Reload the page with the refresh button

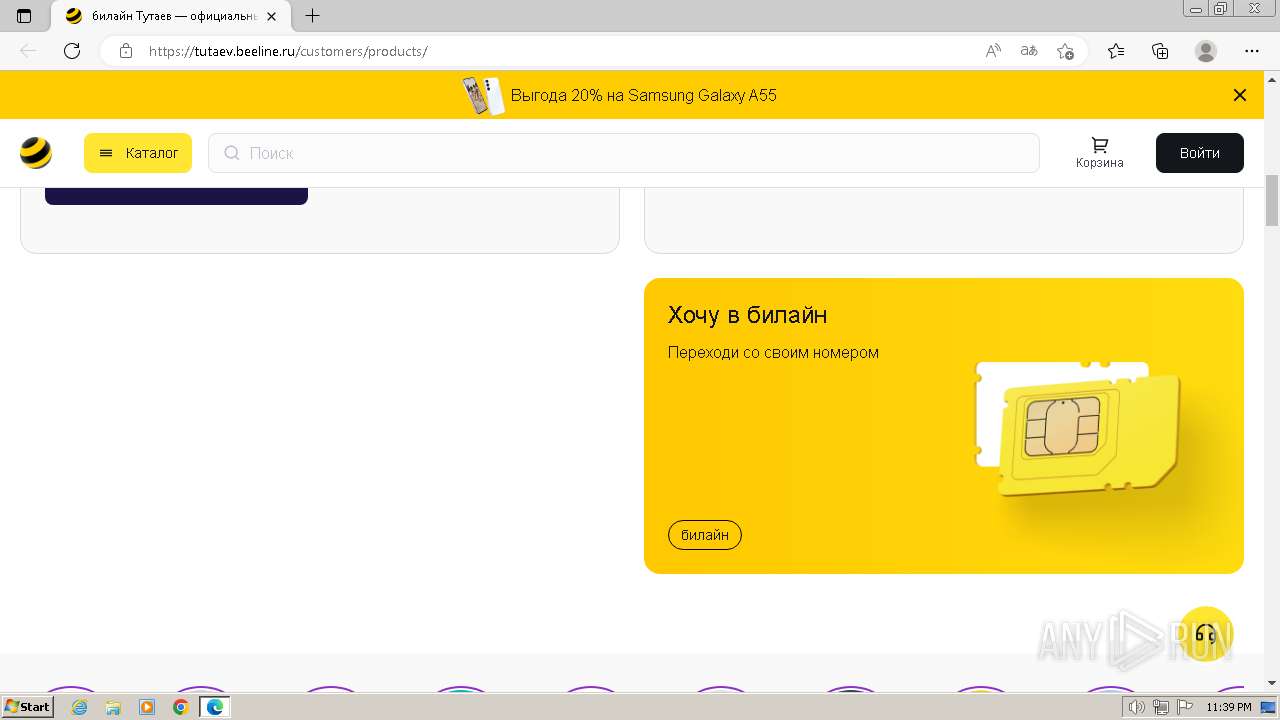coord(72,51)
